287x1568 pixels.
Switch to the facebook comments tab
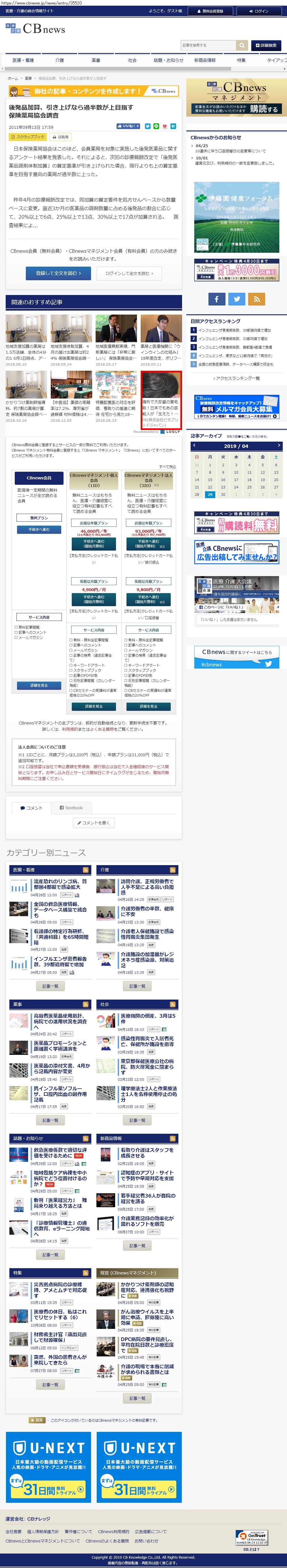pyautogui.click(x=71, y=808)
